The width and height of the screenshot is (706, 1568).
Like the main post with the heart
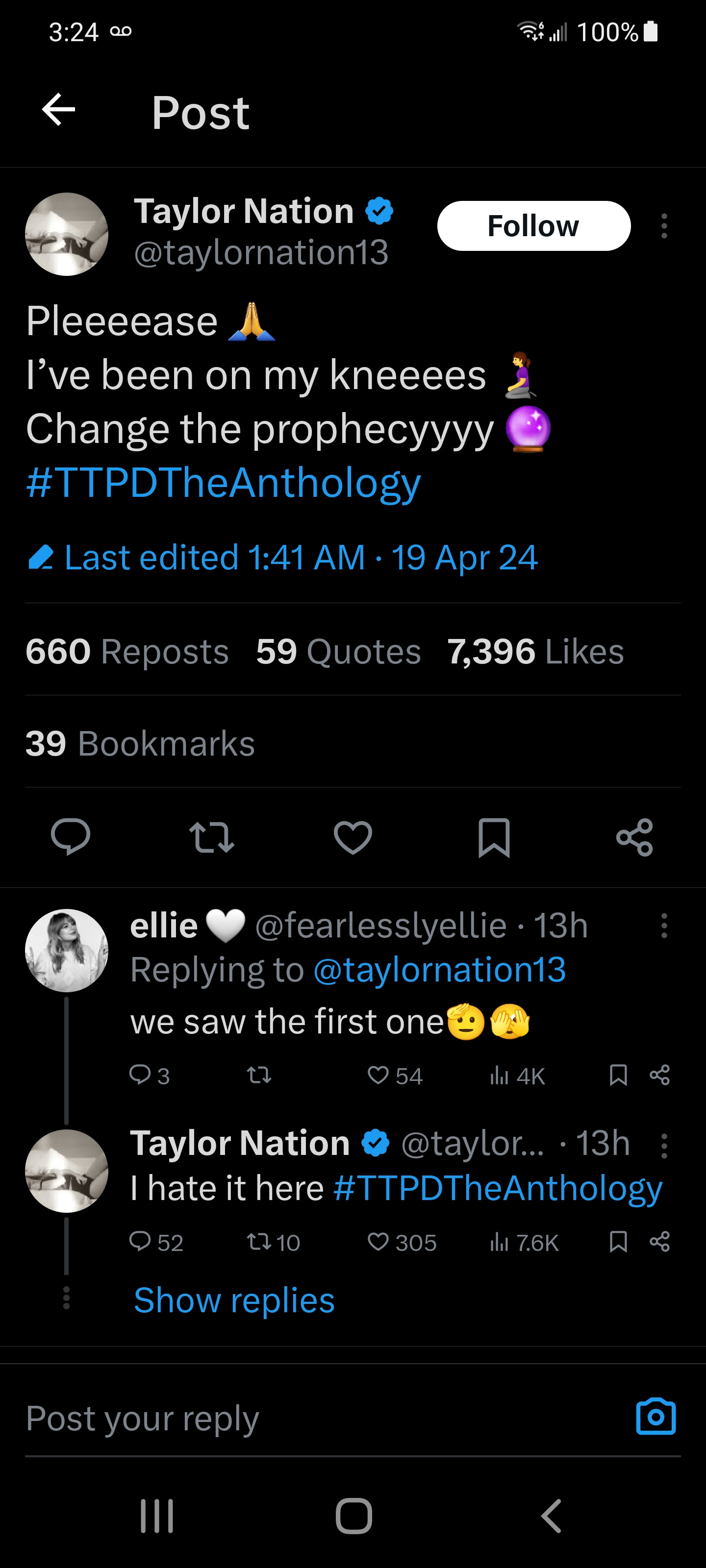(353, 837)
